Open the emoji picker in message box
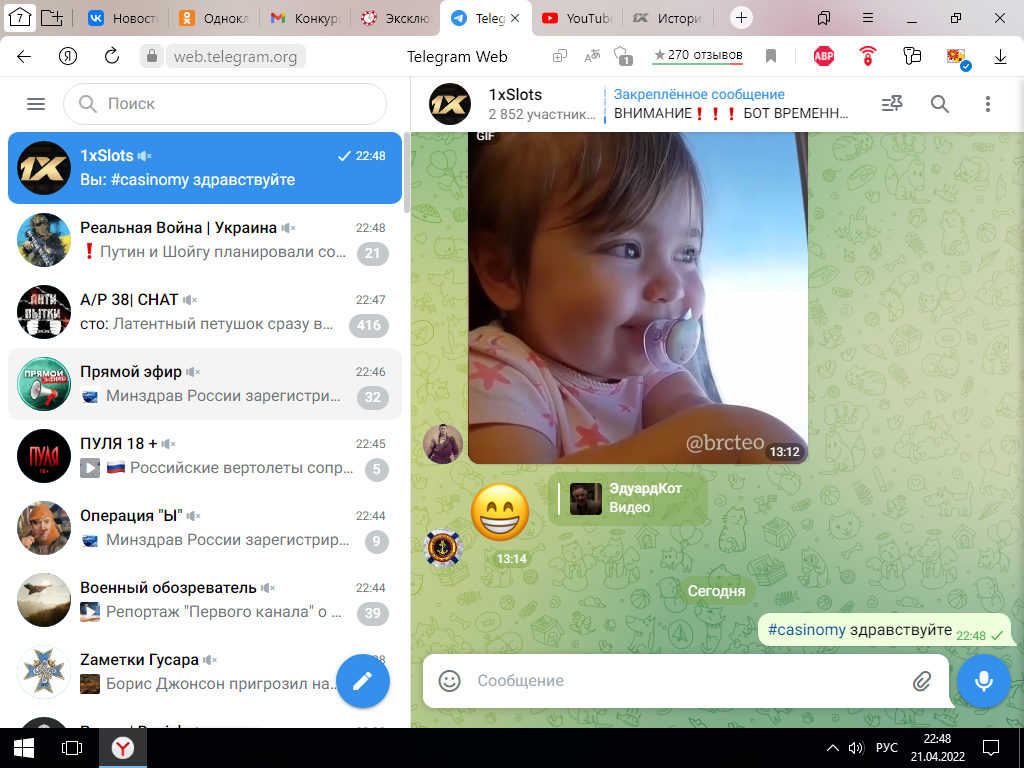 tap(450, 681)
